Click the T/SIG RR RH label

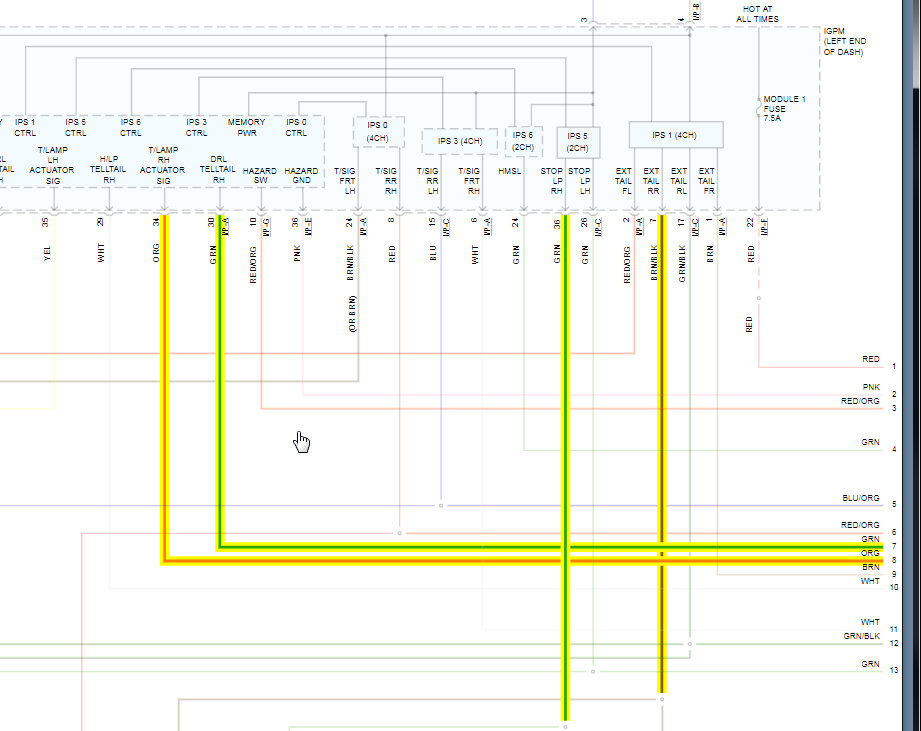[x=386, y=181]
